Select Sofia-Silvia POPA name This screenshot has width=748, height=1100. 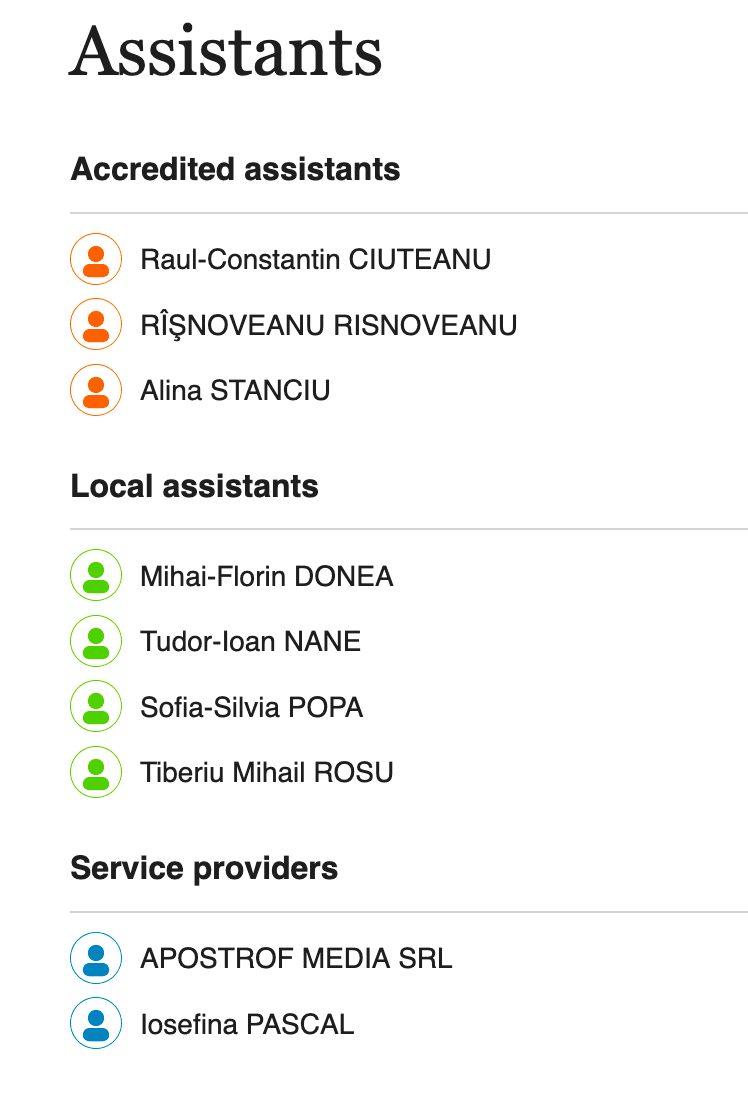click(251, 707)
